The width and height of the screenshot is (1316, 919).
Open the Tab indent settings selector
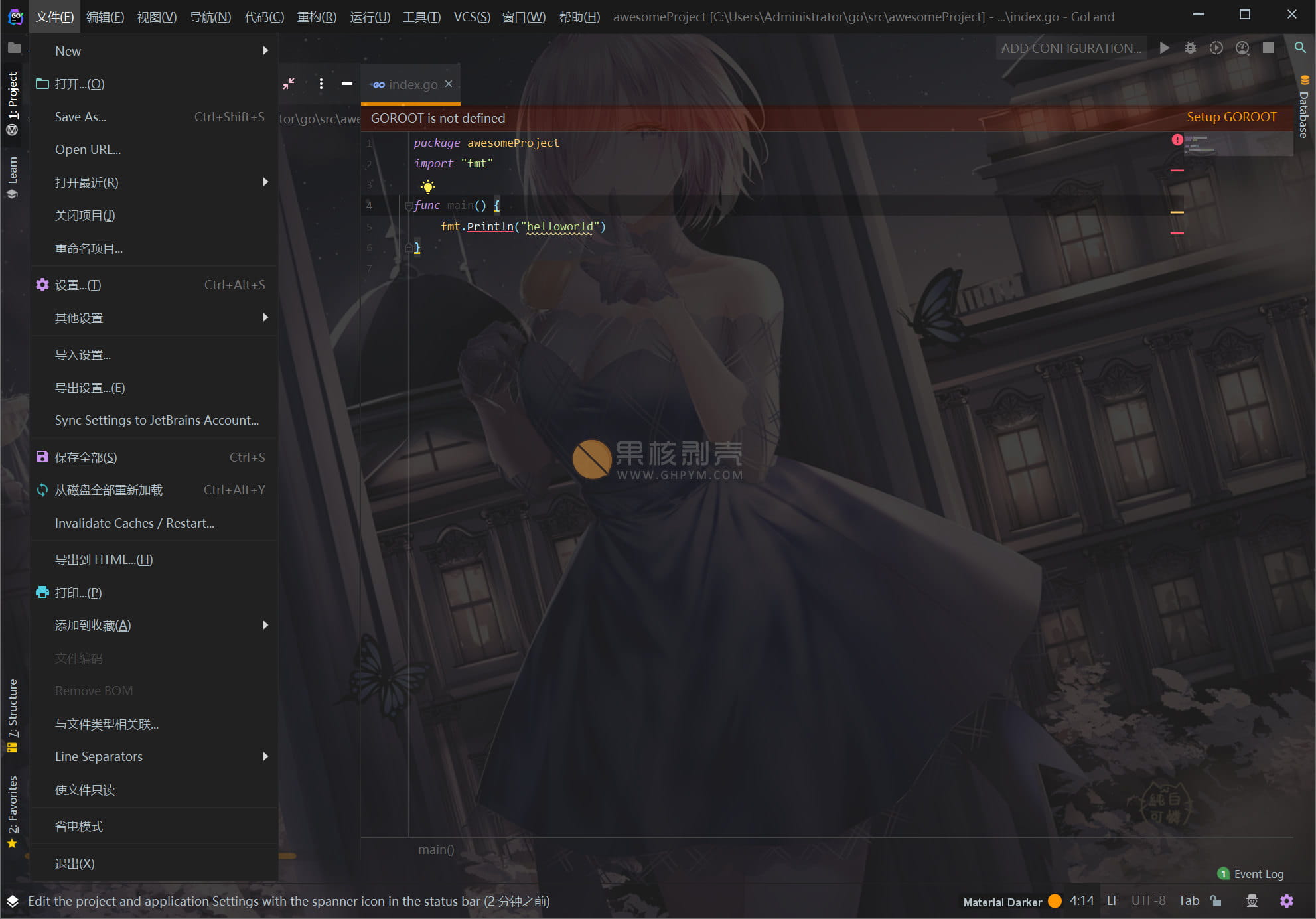[1189, 901]
